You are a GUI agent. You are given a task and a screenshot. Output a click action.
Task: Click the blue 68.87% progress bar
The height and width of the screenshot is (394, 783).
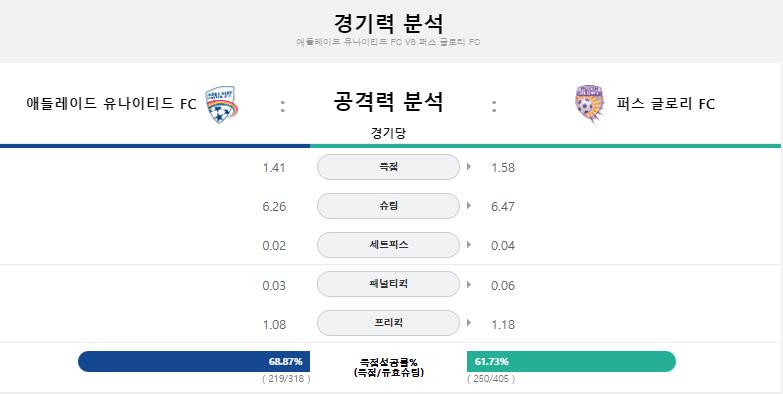click(194, 361)
